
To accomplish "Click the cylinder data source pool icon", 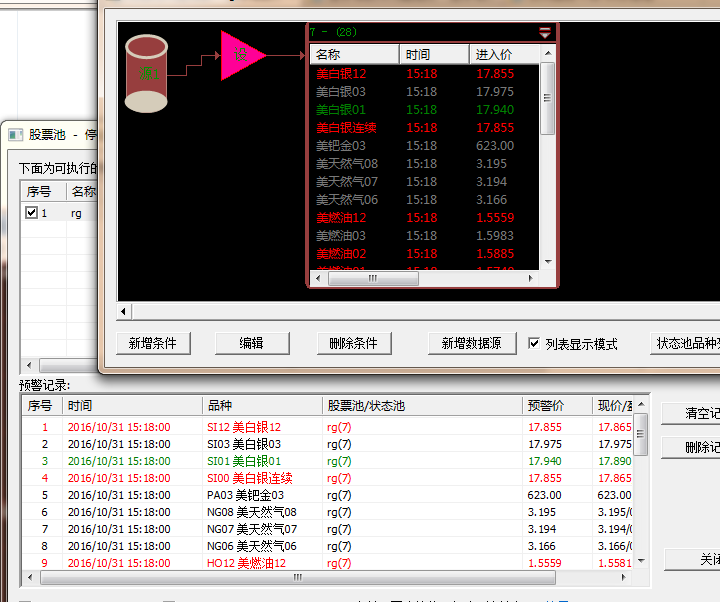I will point(146,73).
